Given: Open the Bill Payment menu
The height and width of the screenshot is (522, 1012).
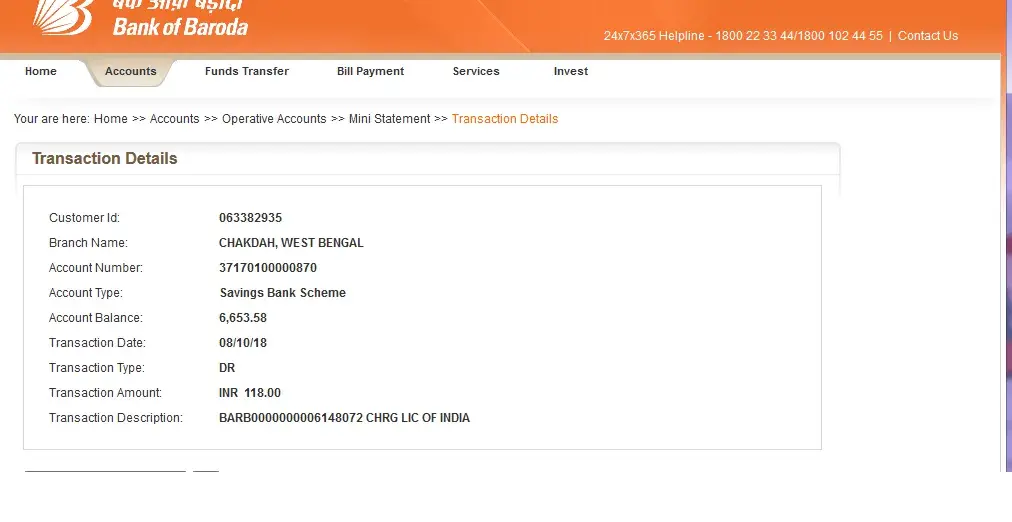Looking at the screenshot, I should coord(370,72).
